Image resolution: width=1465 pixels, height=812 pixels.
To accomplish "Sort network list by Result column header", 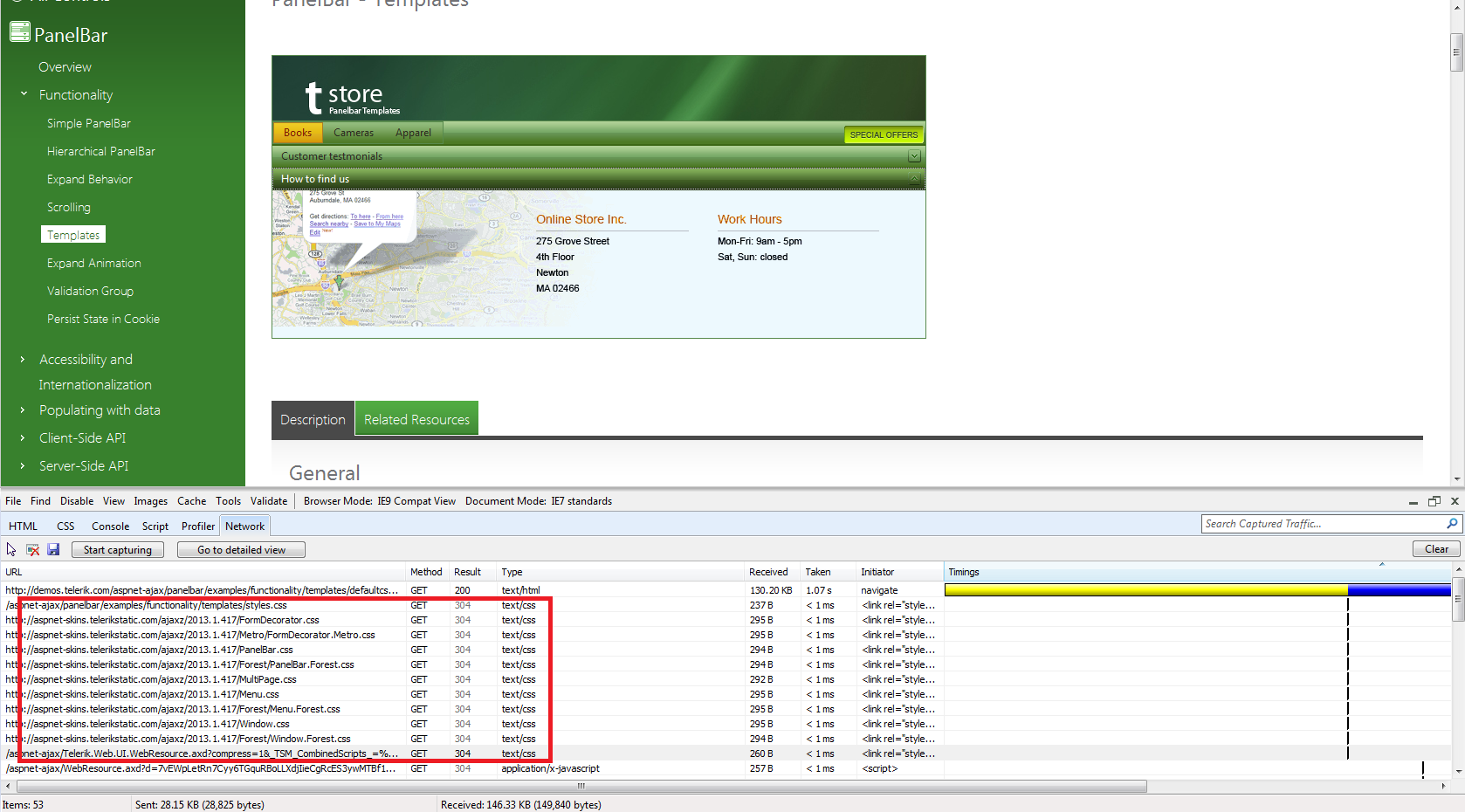I will click(472, 572).
